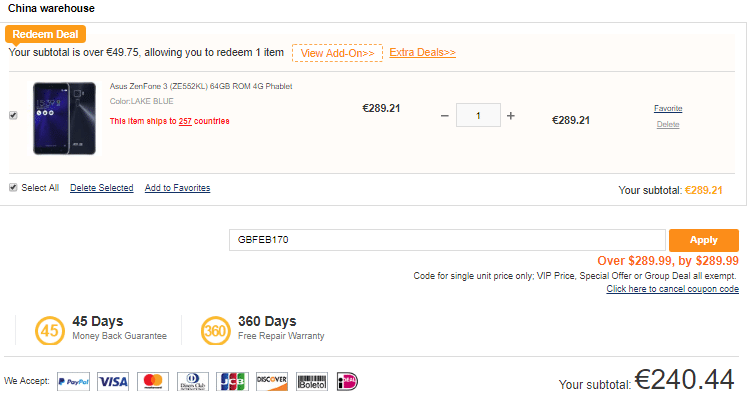Click the PayPal payment icon
Viewport: 750px width, 420px height.
pos(74,381)
